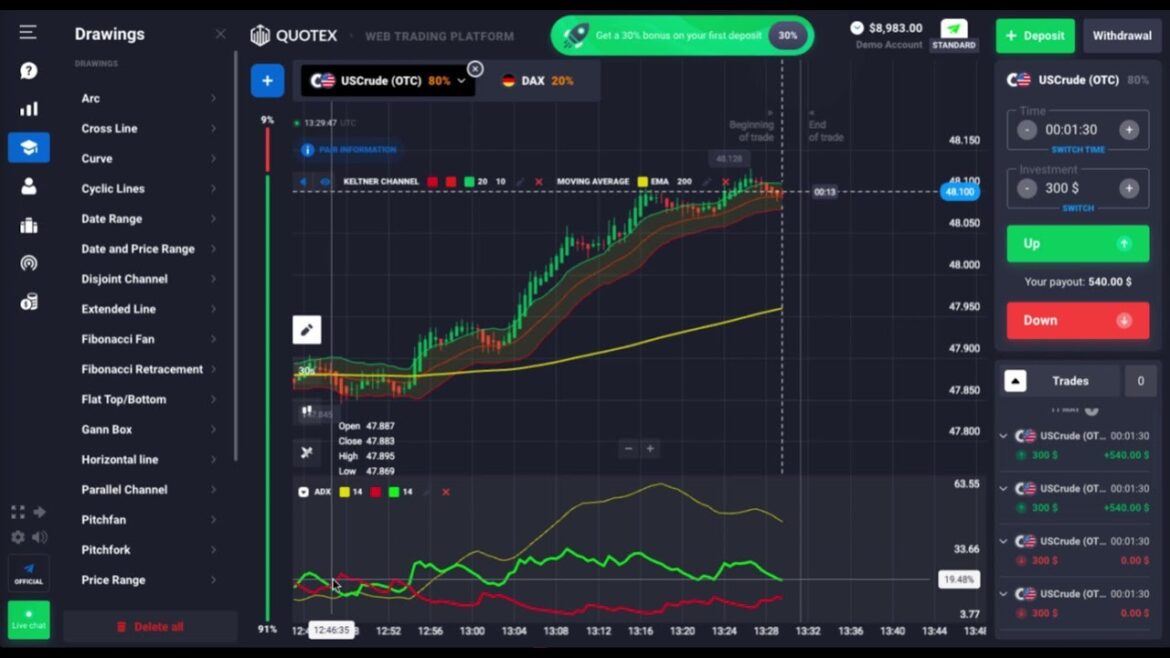1170x658 pixels.
Task: Switch to the DAX asset tab
Action: coord(538,81)
